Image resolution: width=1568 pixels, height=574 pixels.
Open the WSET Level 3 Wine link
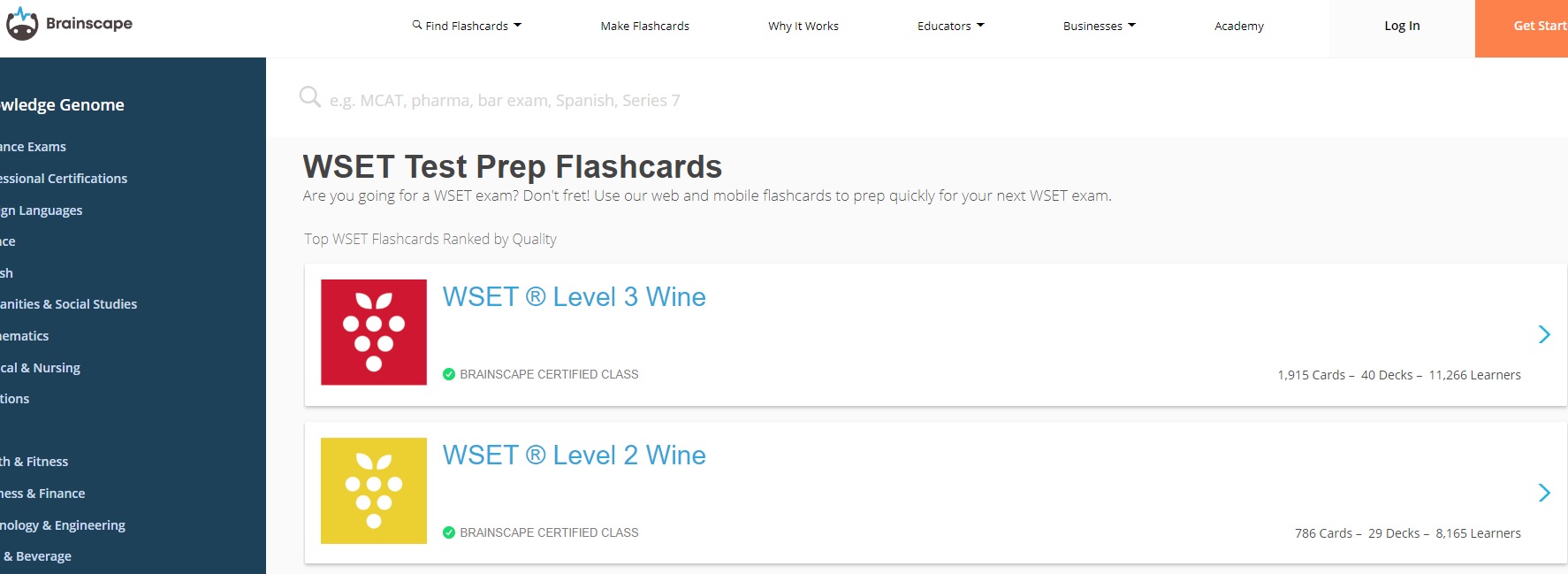(x=575, y=296)
